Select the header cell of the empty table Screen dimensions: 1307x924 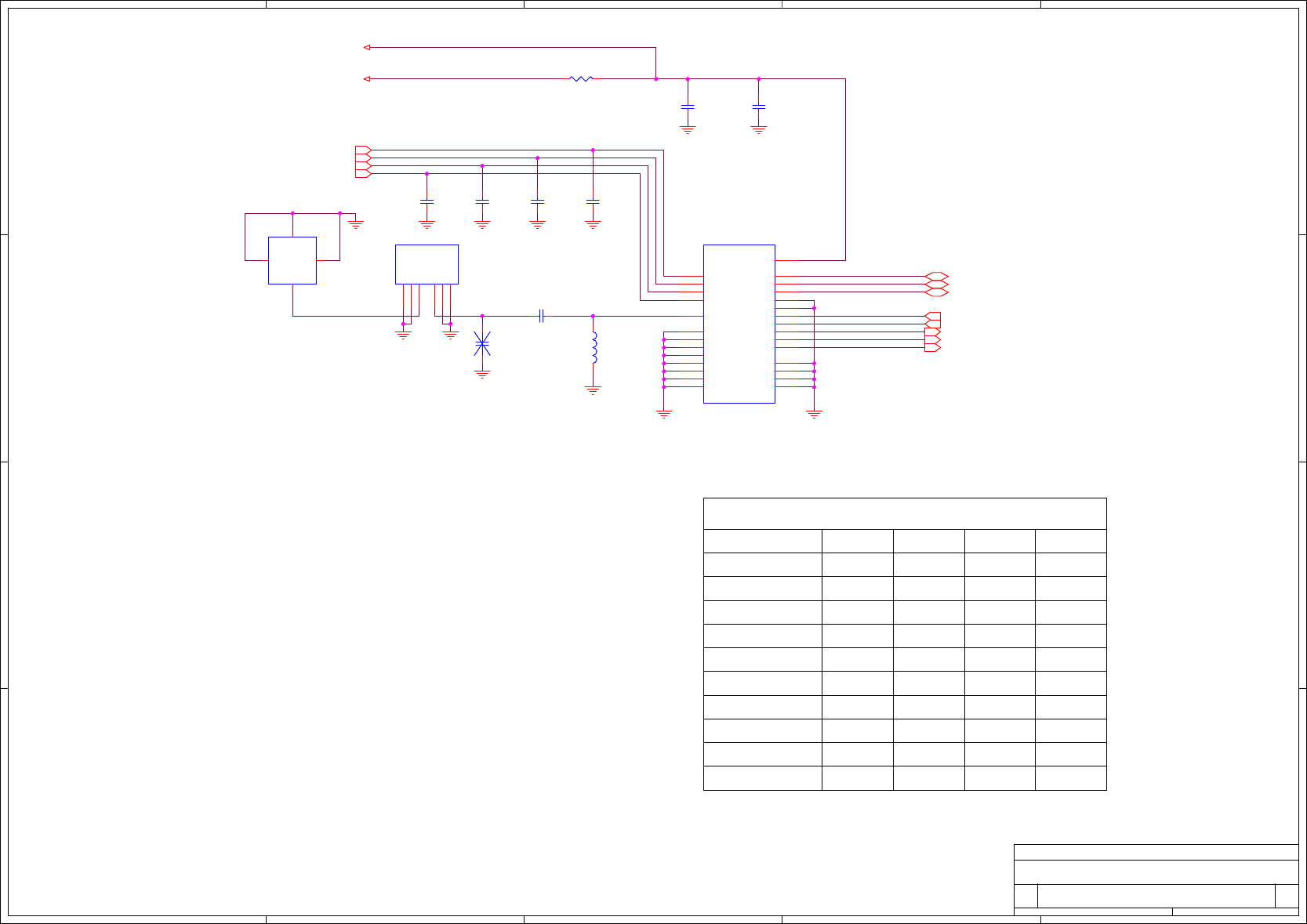coord(905,513)
